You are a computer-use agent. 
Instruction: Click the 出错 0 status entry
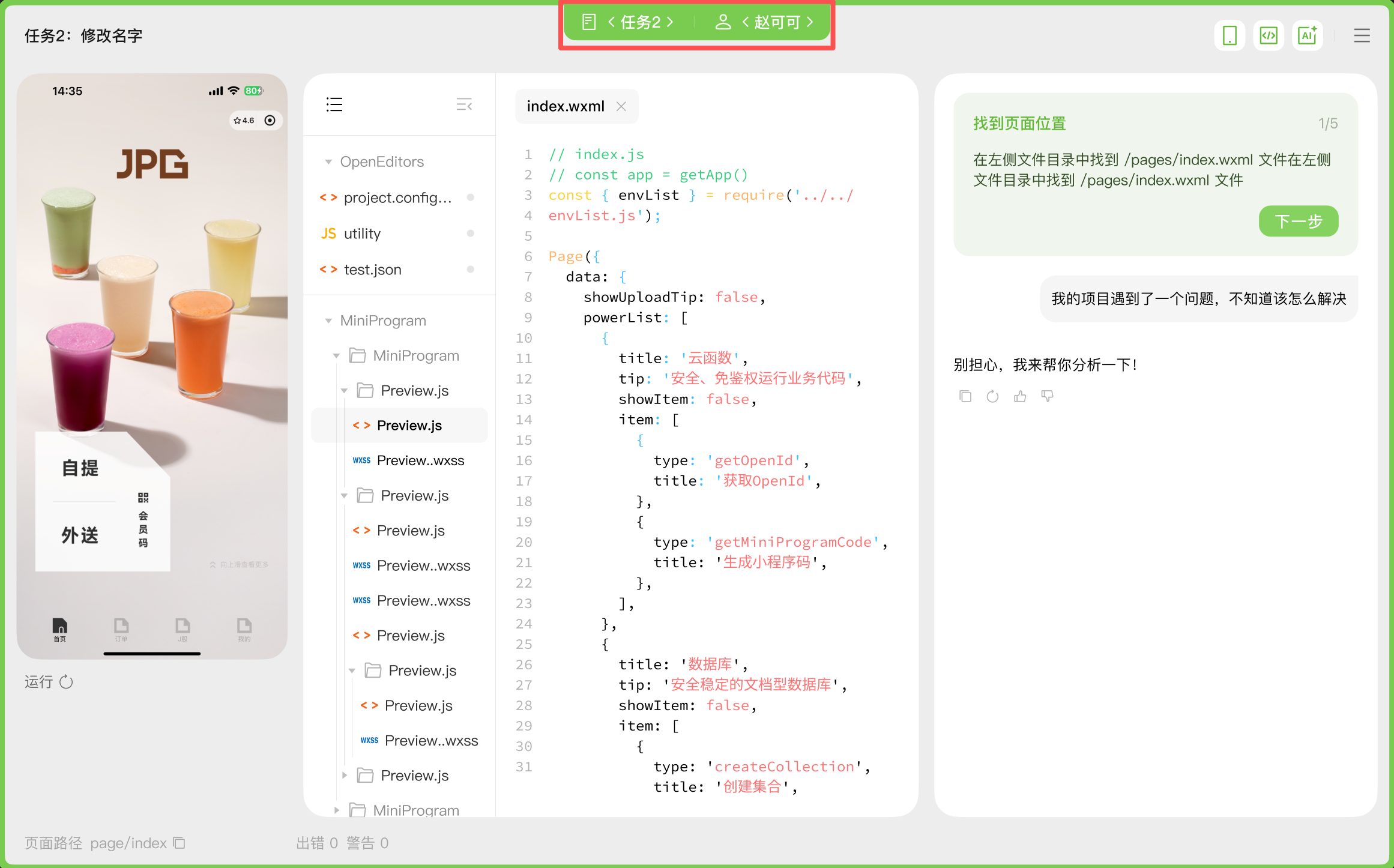pos(317,843)
